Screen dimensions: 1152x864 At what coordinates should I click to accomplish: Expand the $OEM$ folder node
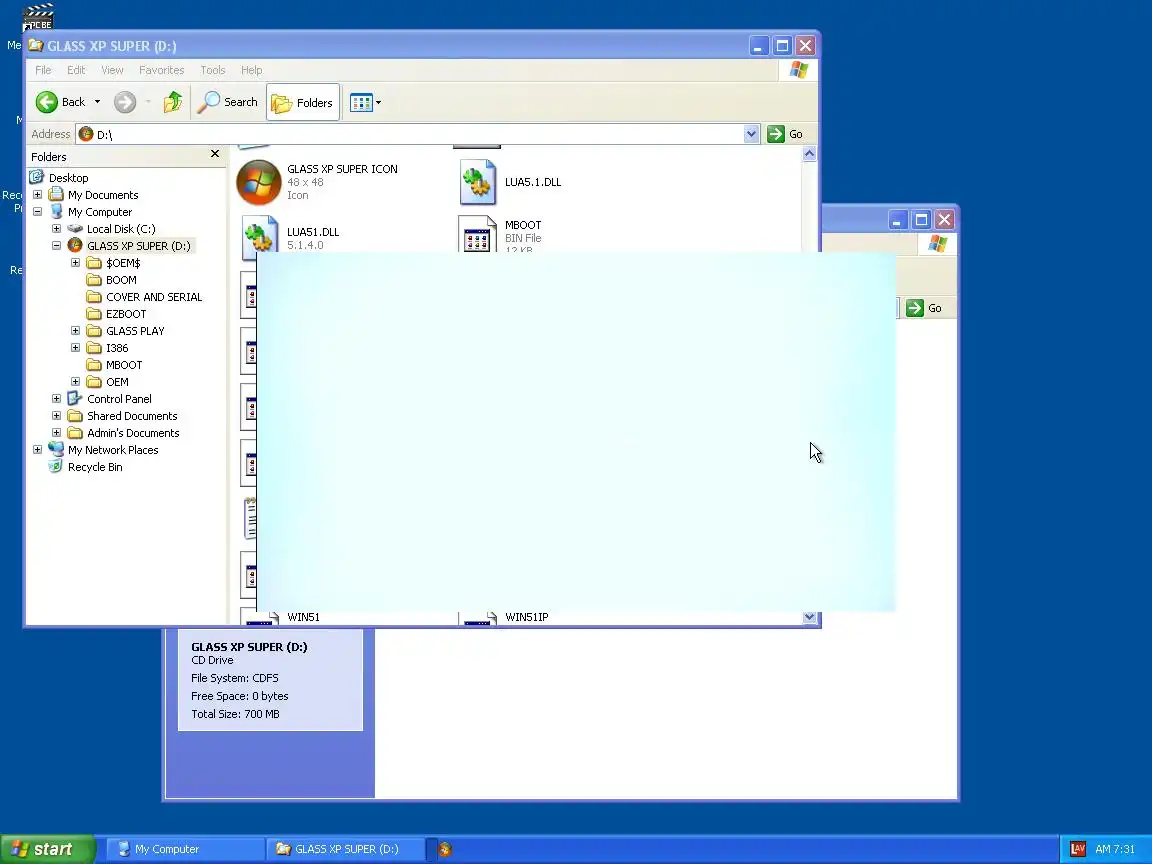pyautogui.click(x=76, y=262)
